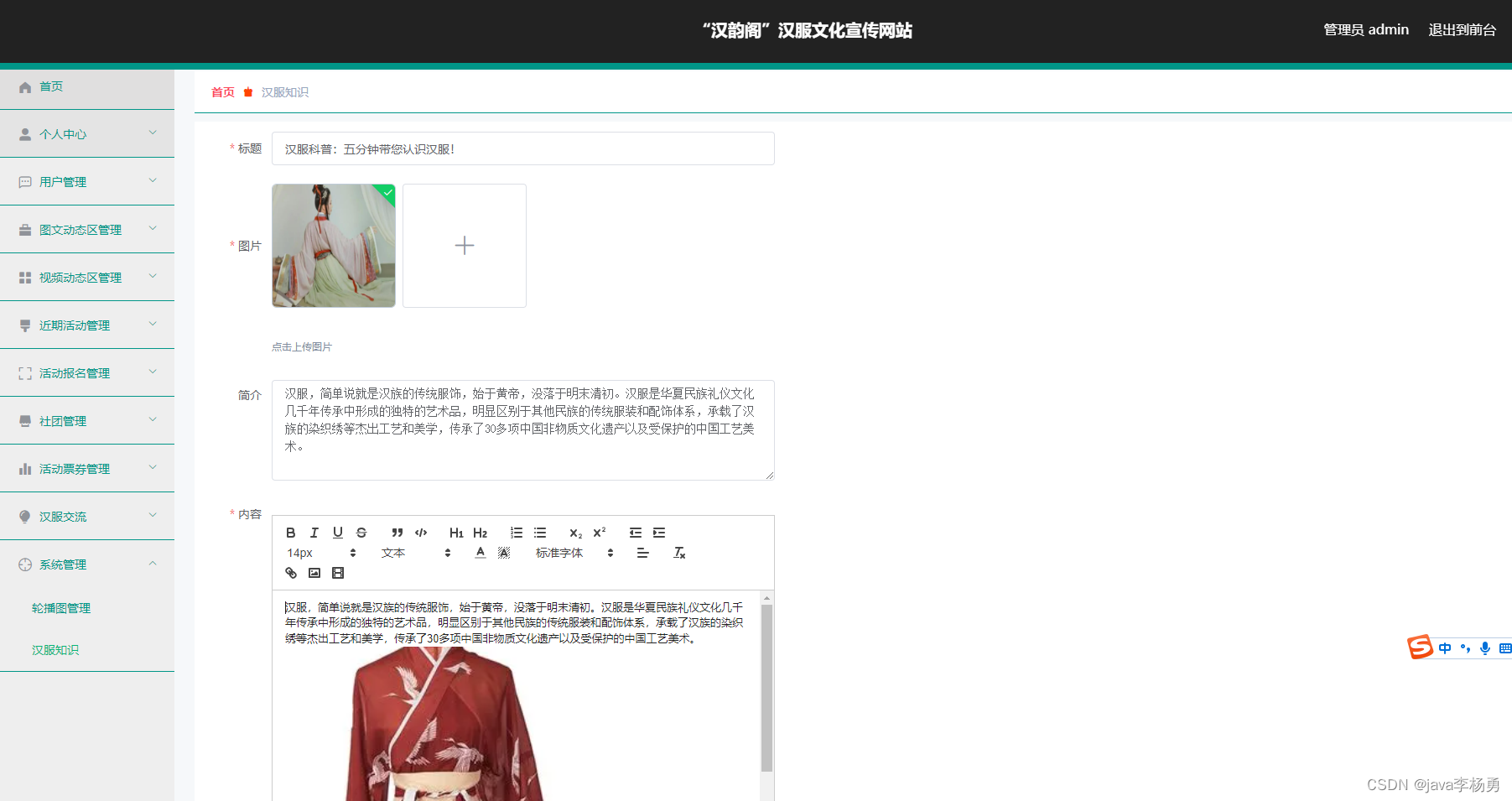
Task: Click the 活动票券管理 sidebar label
Action: pyautogui.click(x=75, y=469)
